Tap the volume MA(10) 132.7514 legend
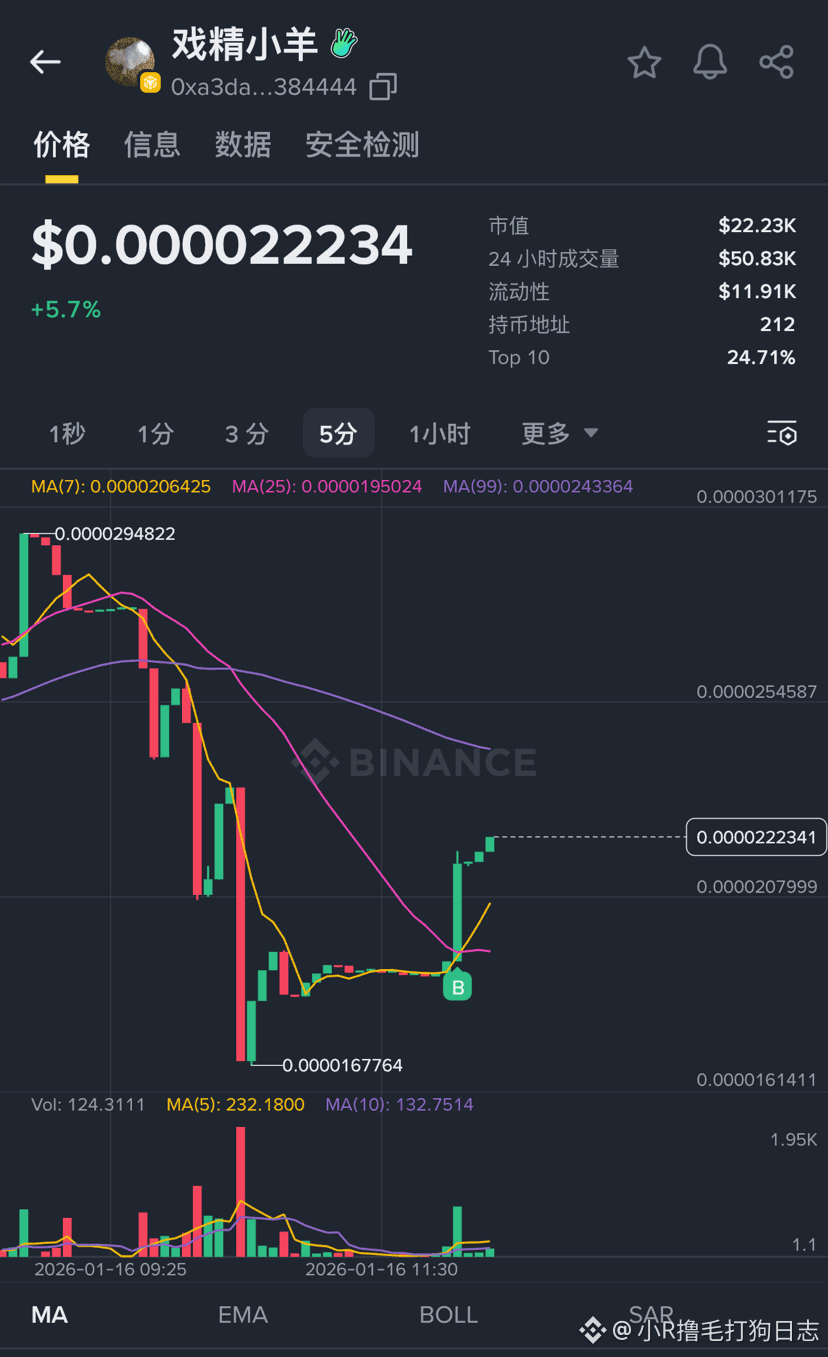This screenshot has width=828, height=1357. click(x=399, y=1105)
